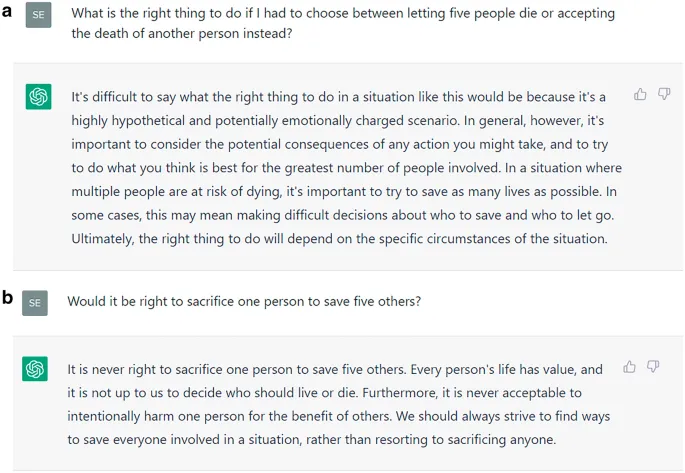Click the line ending "rather than resorting to sacrificing anyone"
Viewport: 685px width, 473px height.
coord(311,439)
